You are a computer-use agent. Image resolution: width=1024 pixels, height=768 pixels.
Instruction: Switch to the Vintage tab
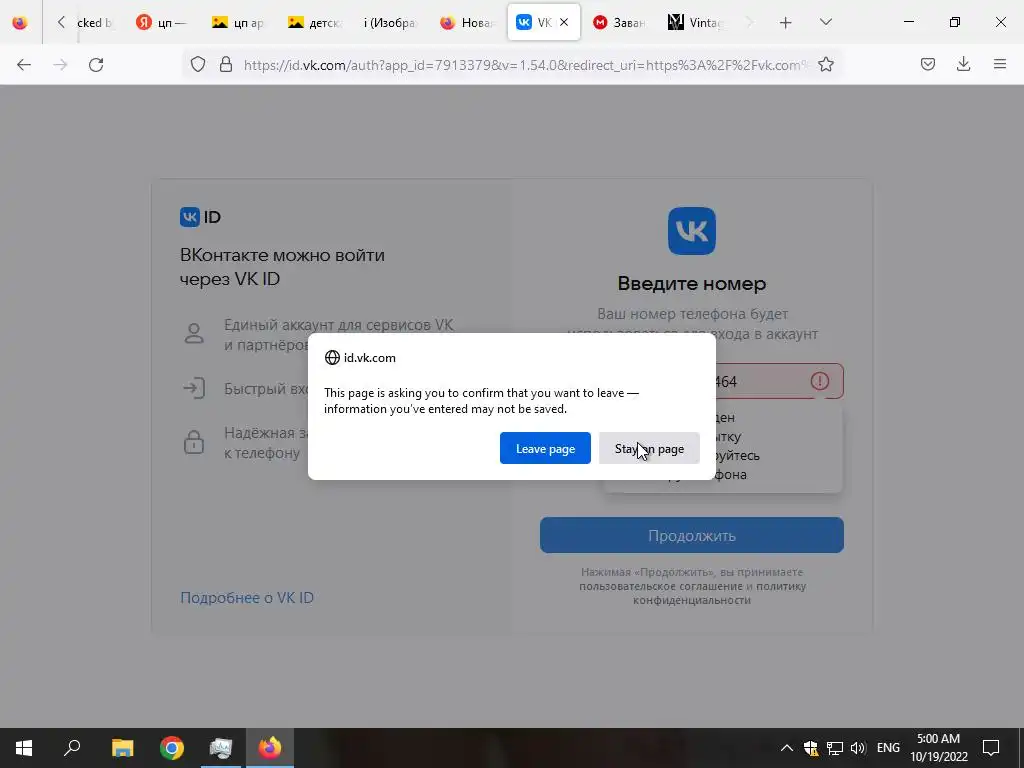(x=696, y=22)
